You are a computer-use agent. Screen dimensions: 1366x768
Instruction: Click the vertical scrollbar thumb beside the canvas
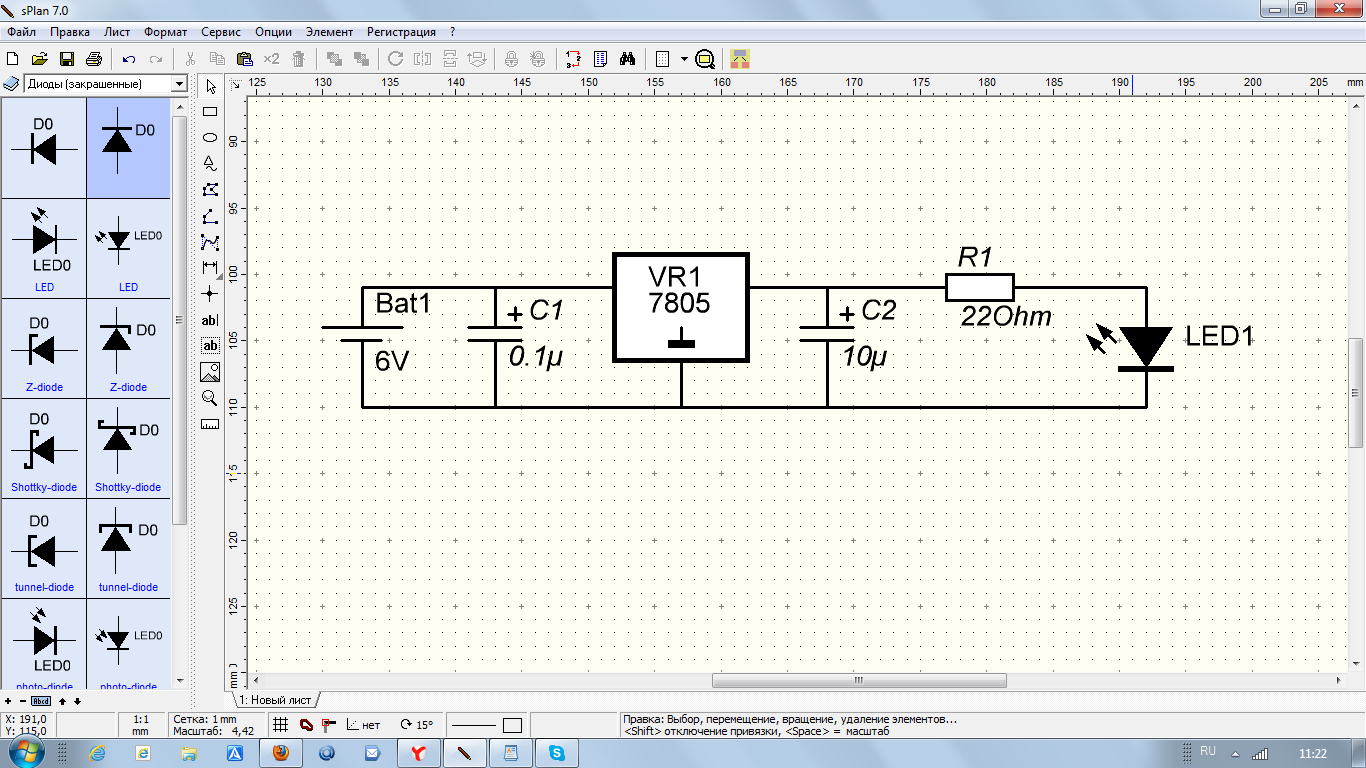point(1356,393)
